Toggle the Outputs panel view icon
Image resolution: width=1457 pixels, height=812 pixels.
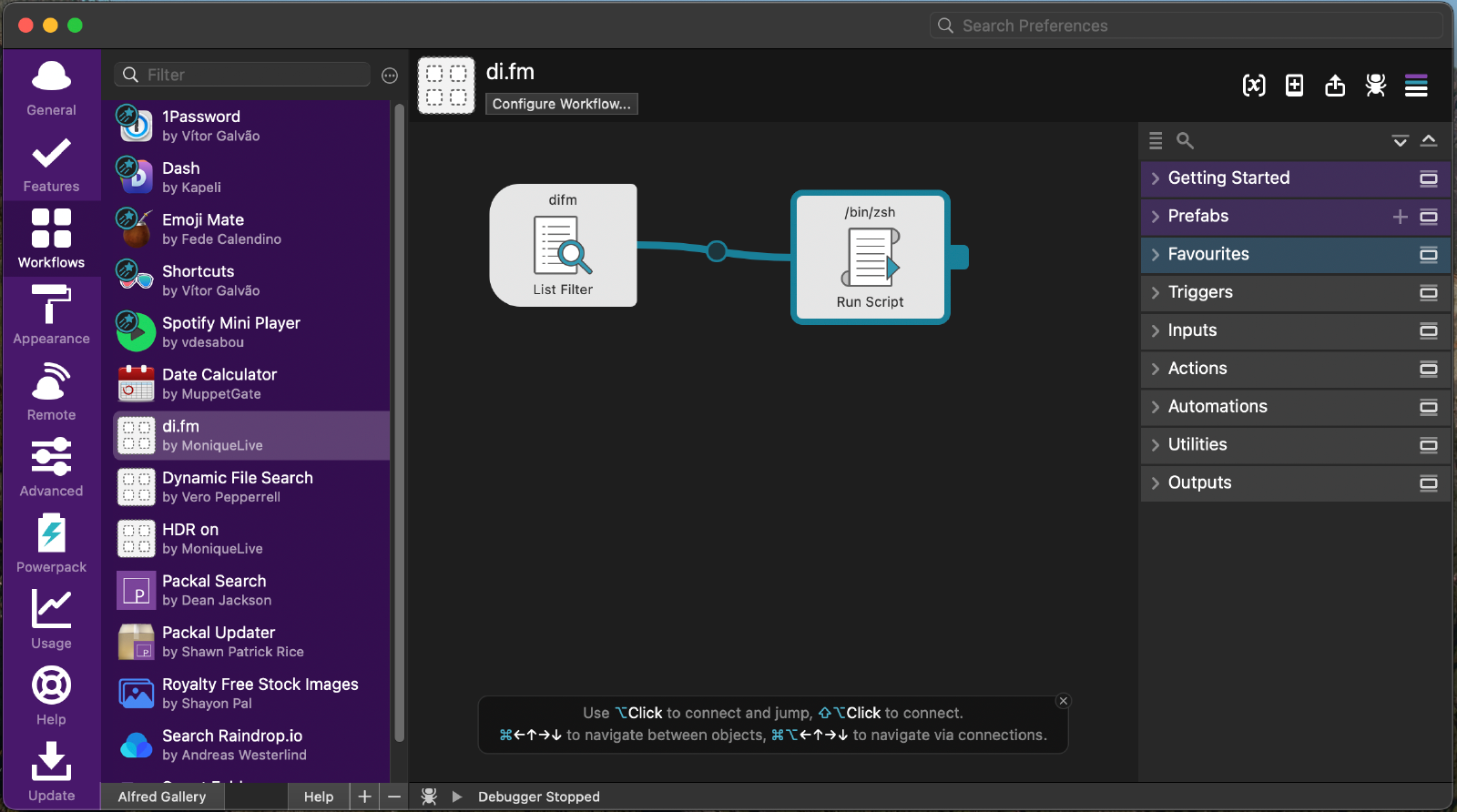point(1429,483)
